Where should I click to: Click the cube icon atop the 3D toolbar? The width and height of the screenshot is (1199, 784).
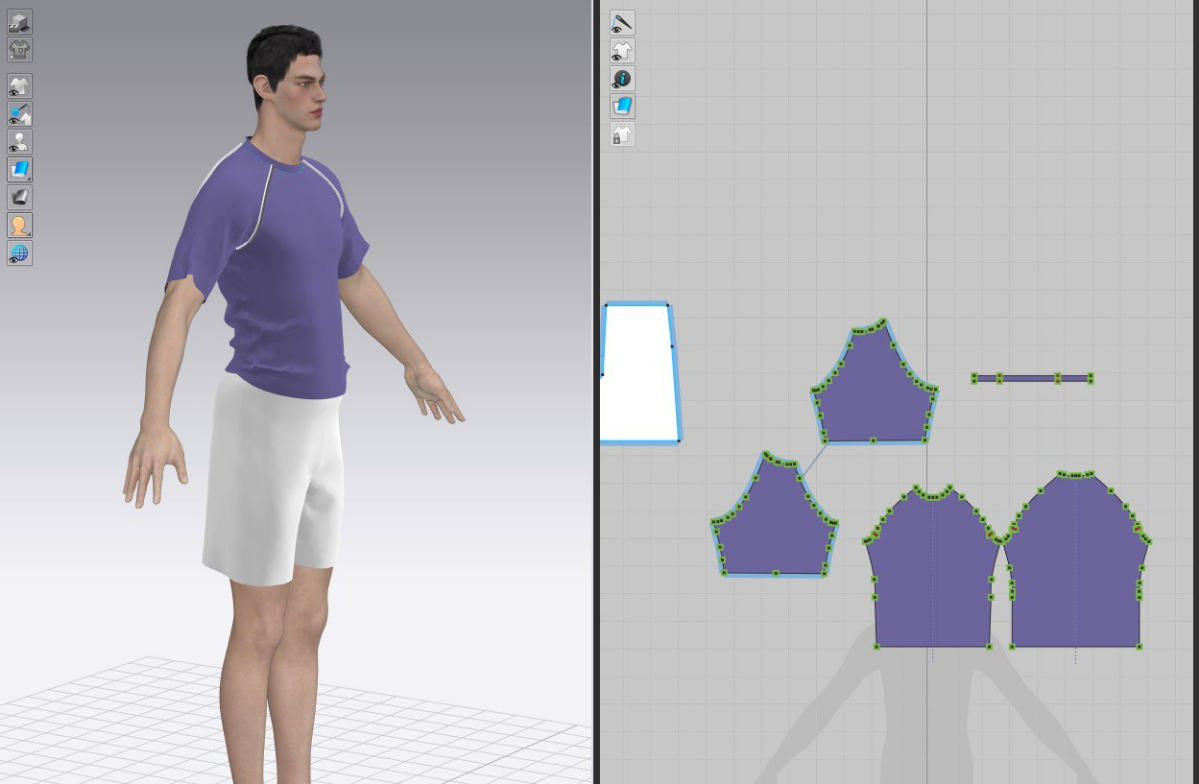pyautogui.click(x=20, y=21)
